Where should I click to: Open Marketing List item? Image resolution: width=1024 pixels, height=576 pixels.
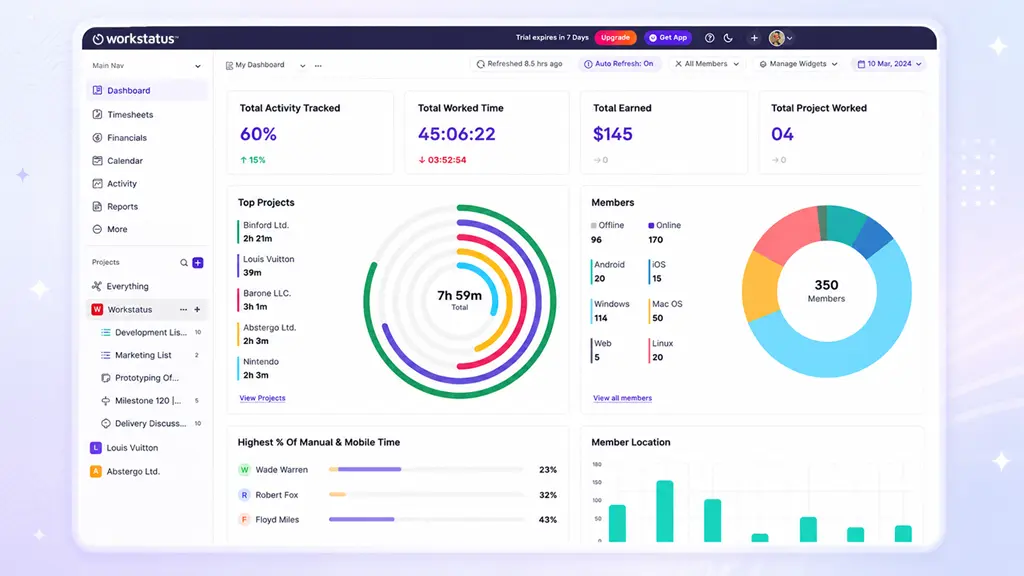(x=150, y=355)
